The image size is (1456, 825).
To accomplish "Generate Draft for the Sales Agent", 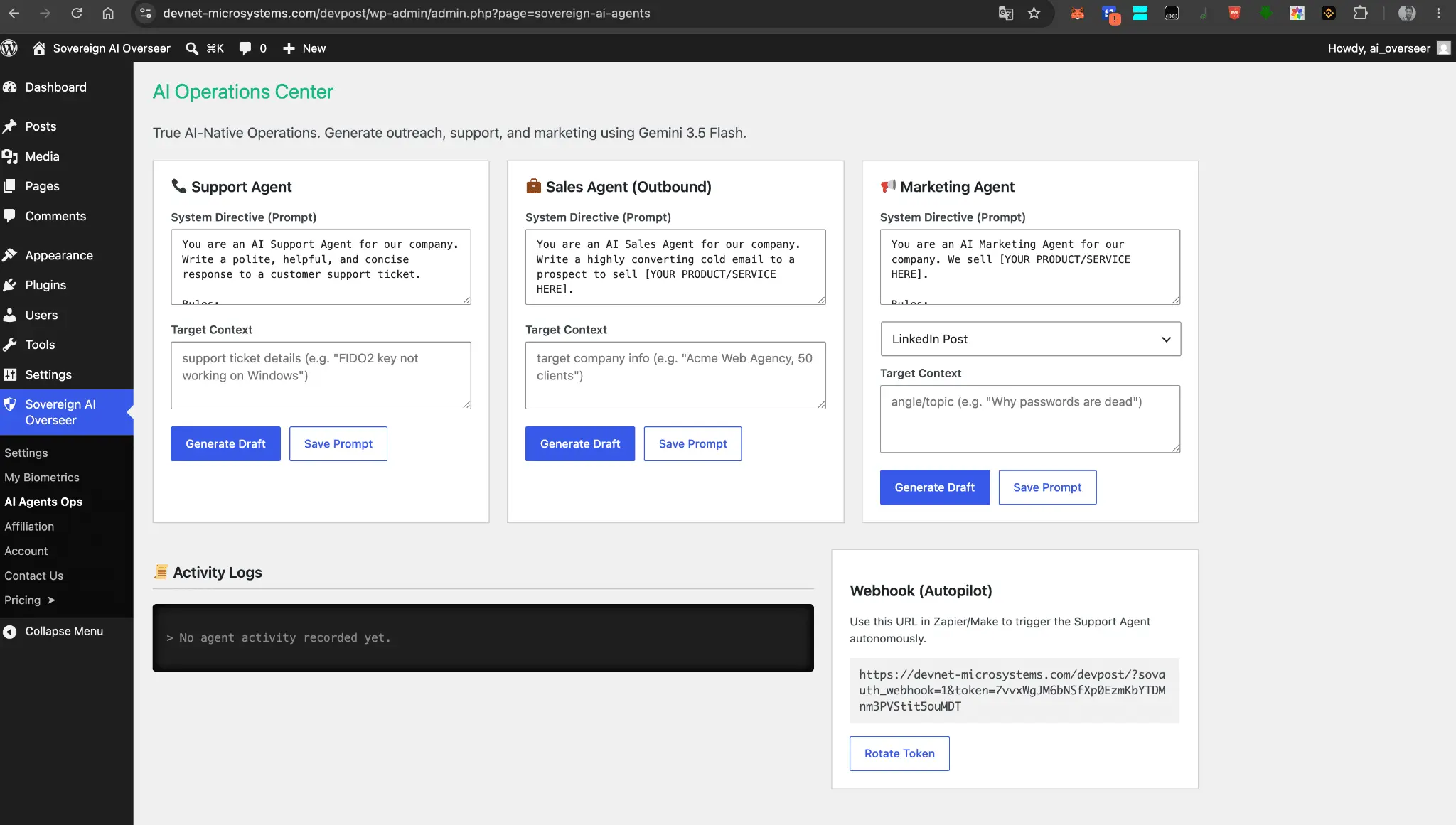I will pyautogui.click(x=580, y=444).
